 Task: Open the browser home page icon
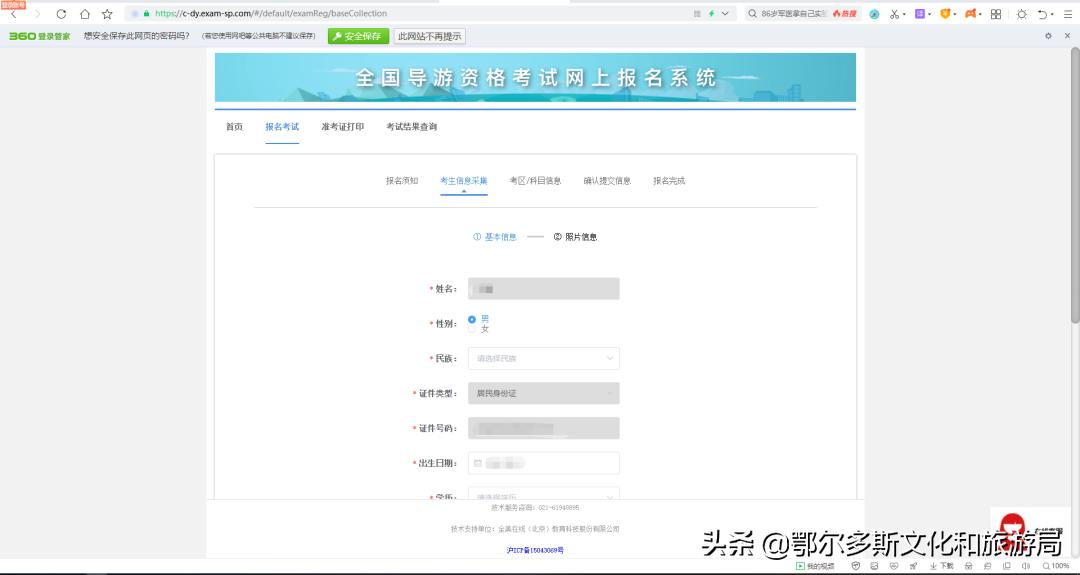[85, 14]
